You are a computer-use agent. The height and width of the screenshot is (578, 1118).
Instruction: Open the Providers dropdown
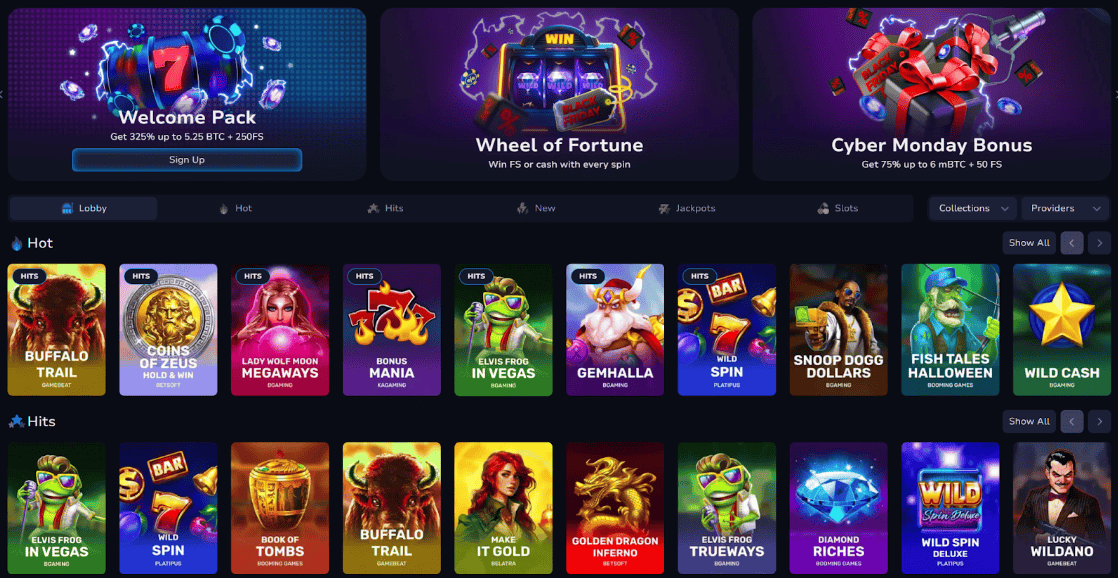[1065, 209]
